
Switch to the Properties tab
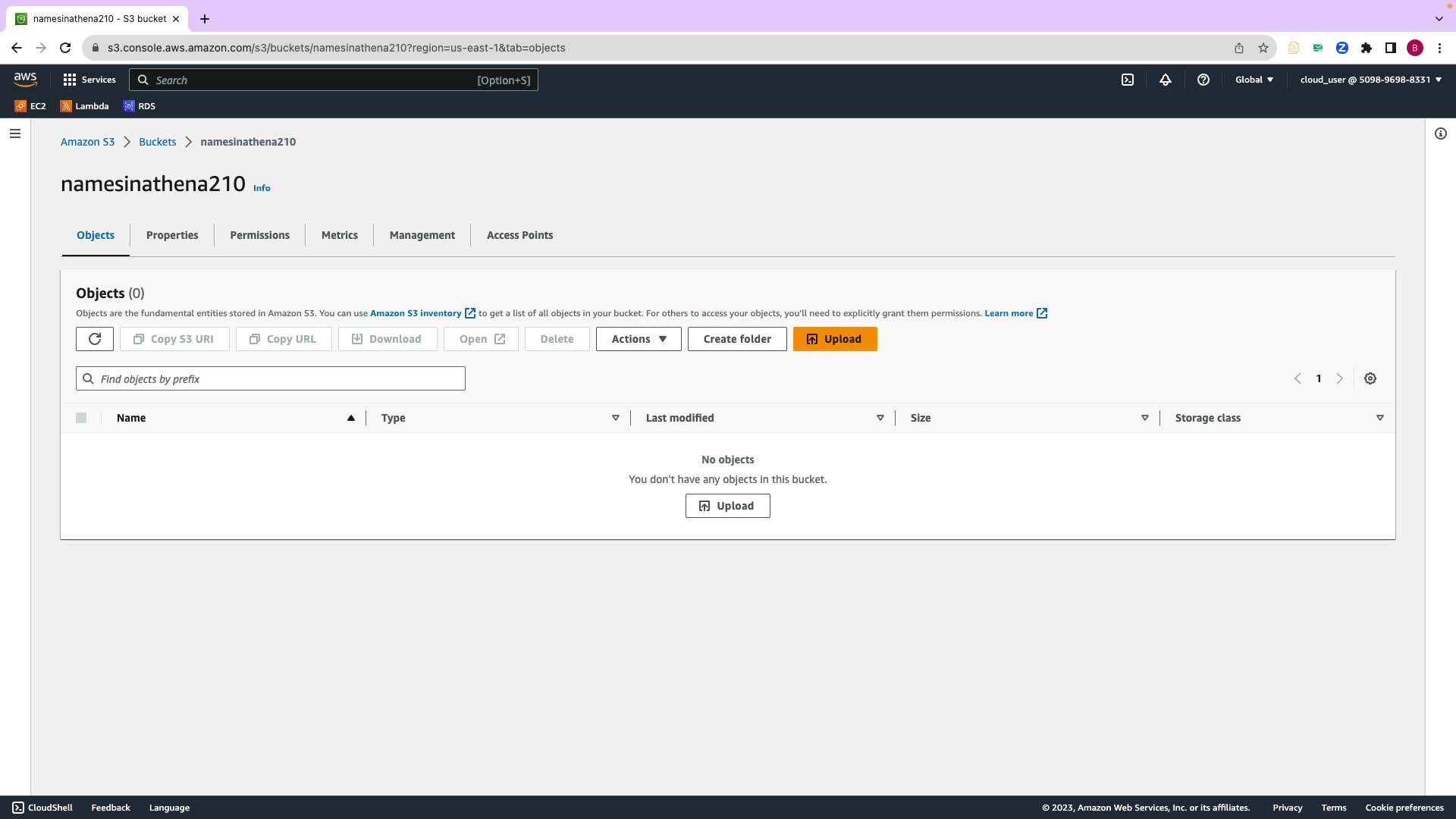coord(172,235)
